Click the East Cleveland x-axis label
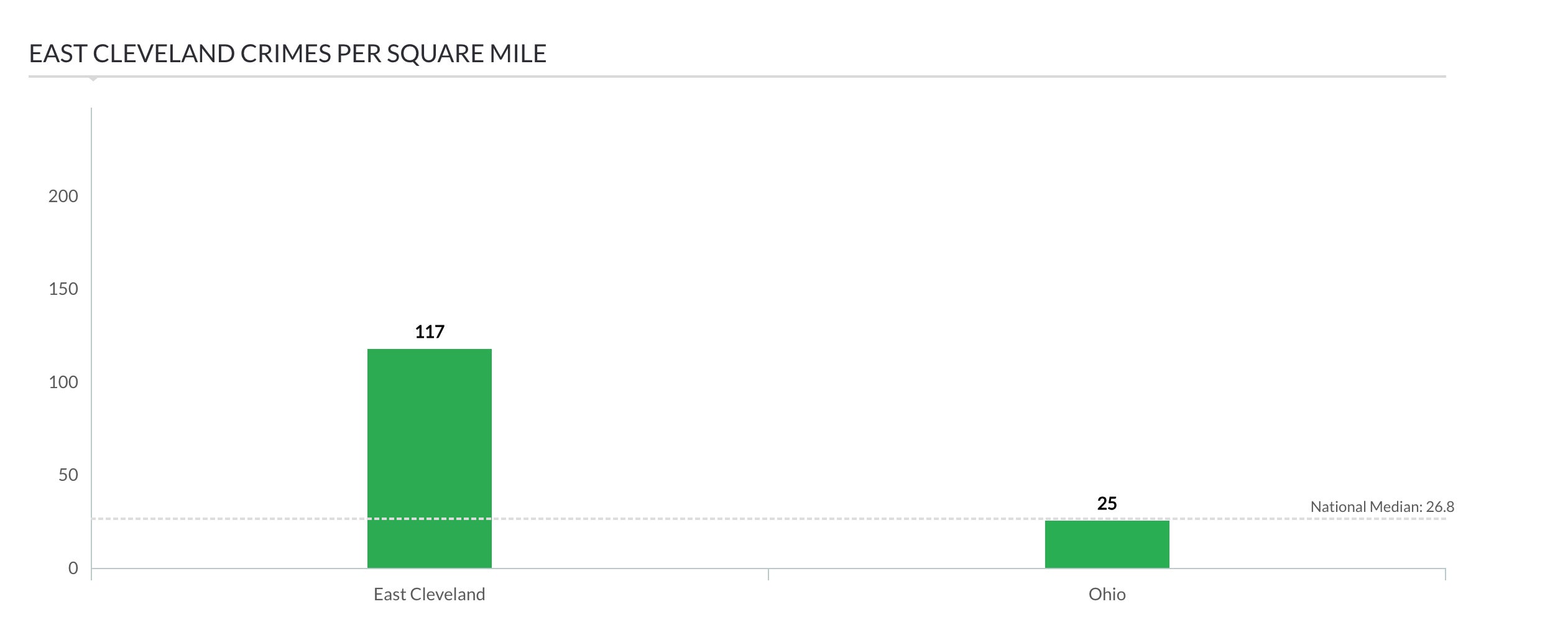 (x=429, y=595)
